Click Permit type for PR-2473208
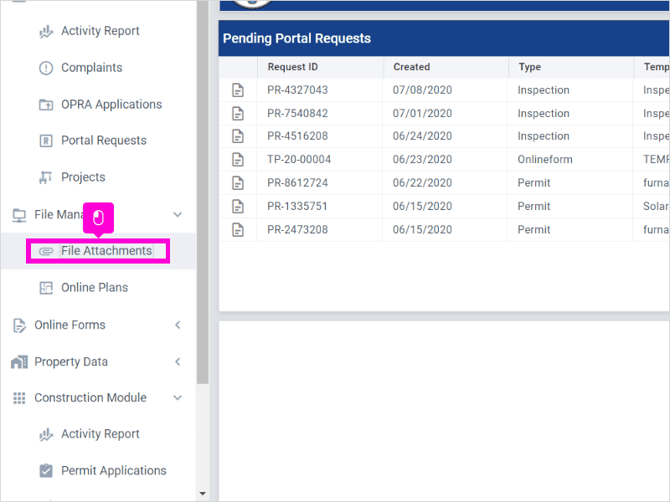The width and height of the screenshot is (670, 502). click(x=534, y=230)
